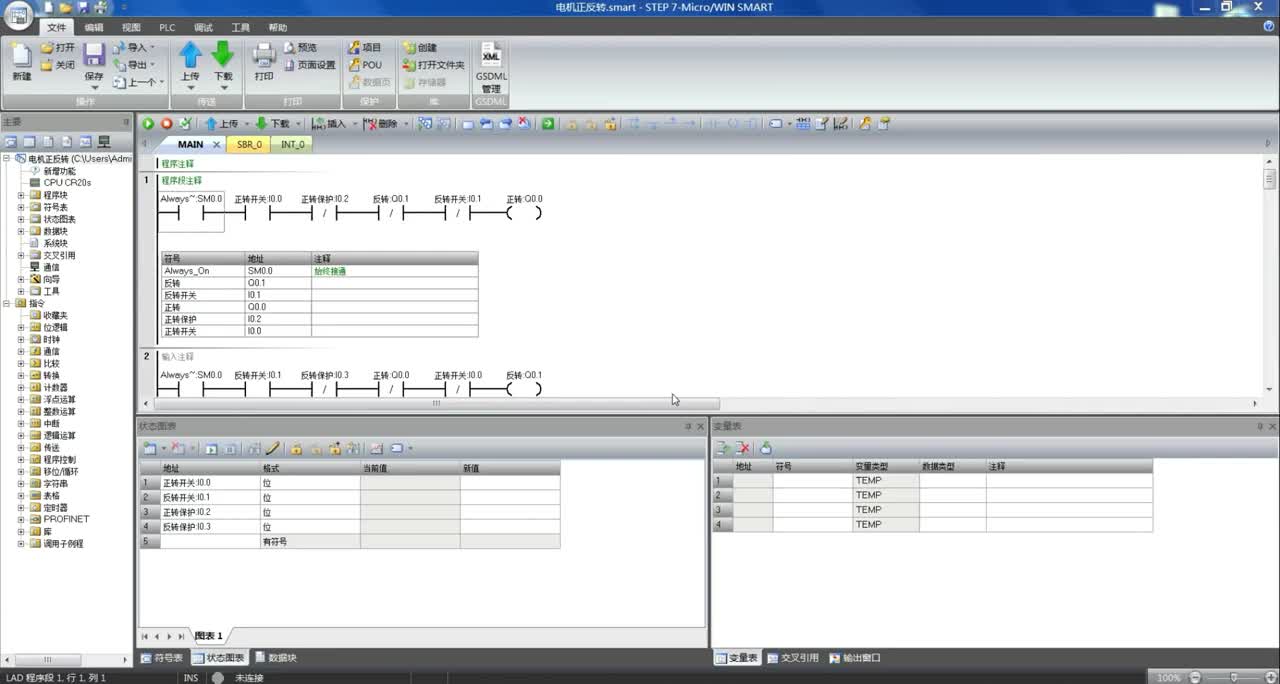Viewport: 1280px width, 684px height.
Task: Click the 保存 (Save) floppy disk icon
Action: click(94, 54)
